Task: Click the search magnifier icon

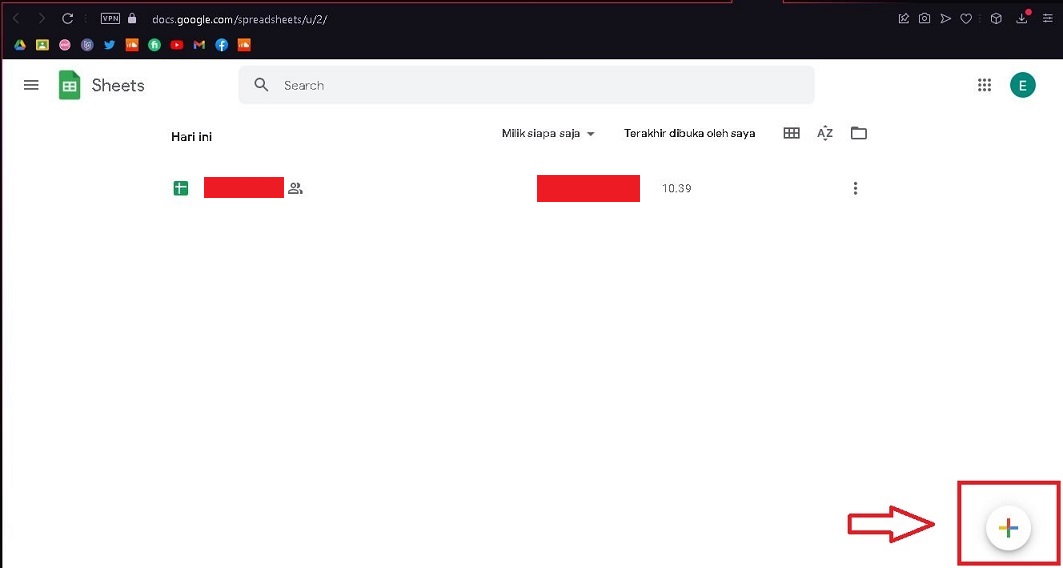Action: [262, 85]
